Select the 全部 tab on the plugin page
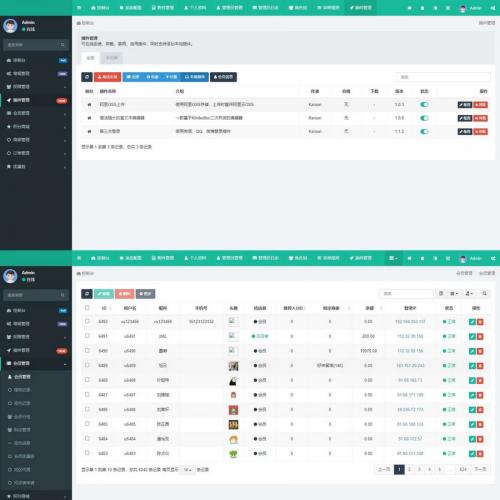 coord(91,58)
